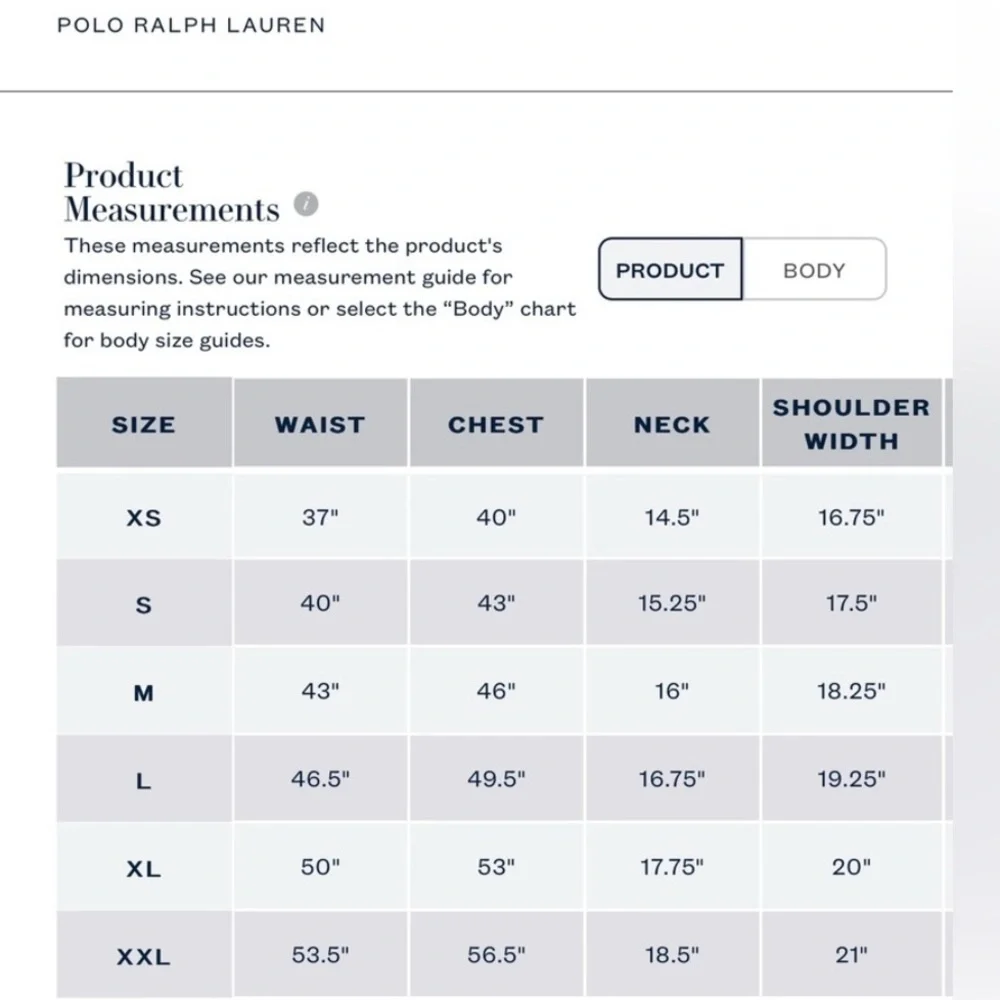Click the SIZE column header
This screenshot has width=1000, height=1000.
coord(144,424)
